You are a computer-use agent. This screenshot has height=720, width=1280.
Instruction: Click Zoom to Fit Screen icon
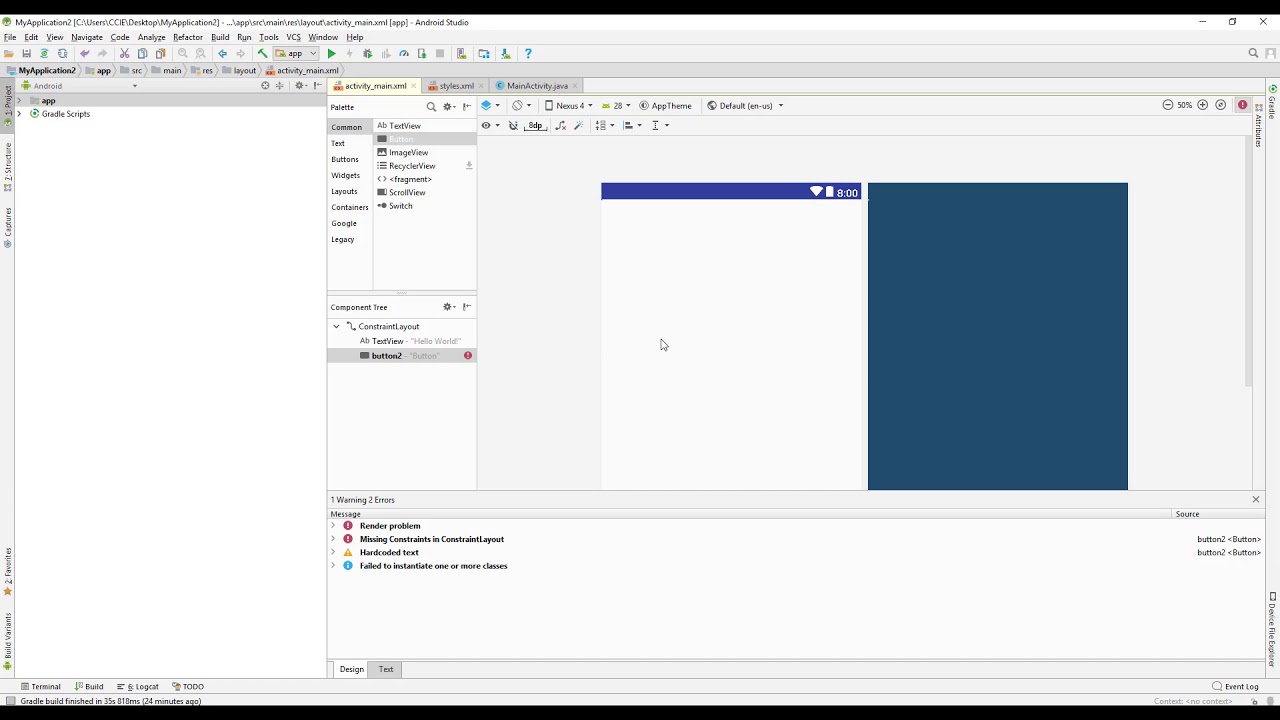point(1220,105)
